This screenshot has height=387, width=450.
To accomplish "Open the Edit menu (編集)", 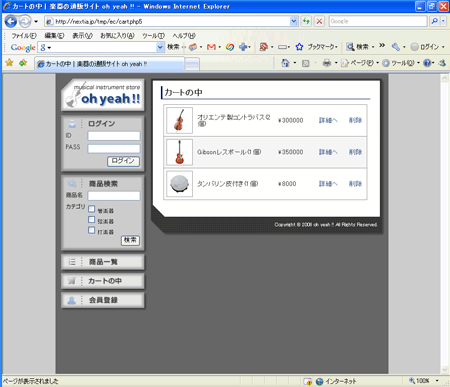I will tap(54, 36).
